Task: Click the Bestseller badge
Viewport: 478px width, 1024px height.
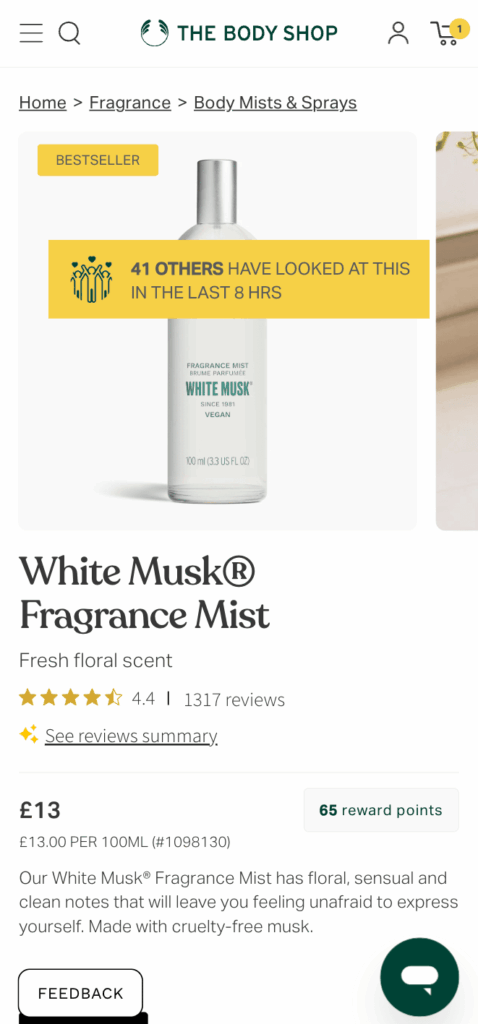Action: coord(98,160)
